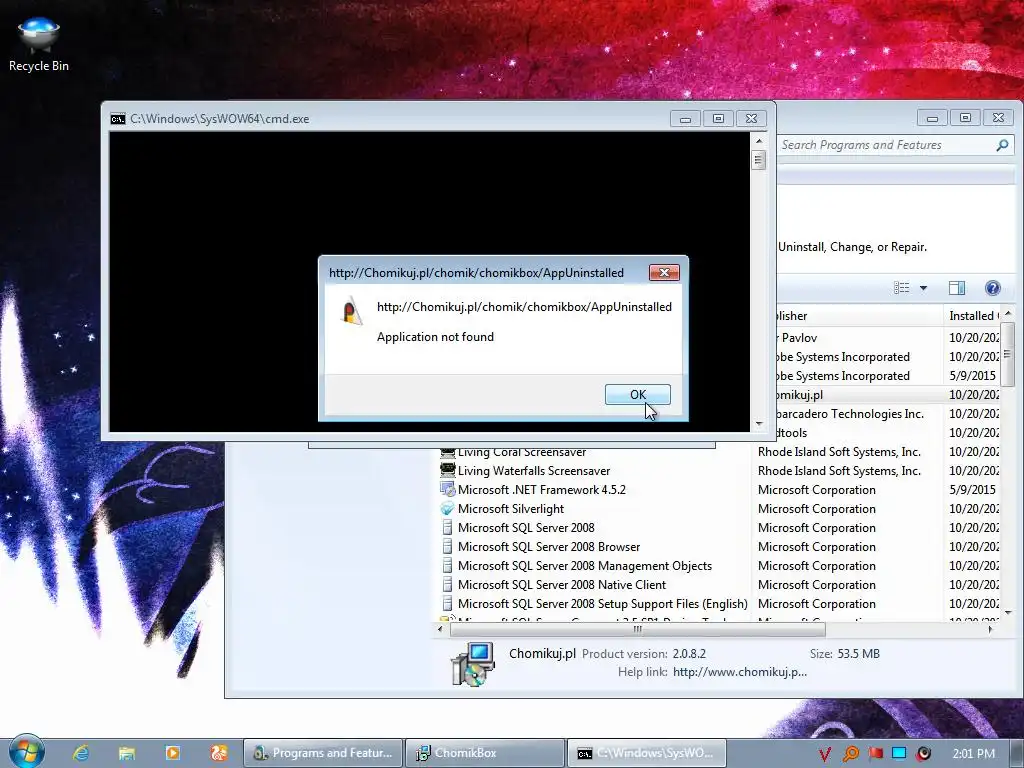Click the blue monitor tray icon
1024x768 pixels.
899,753
